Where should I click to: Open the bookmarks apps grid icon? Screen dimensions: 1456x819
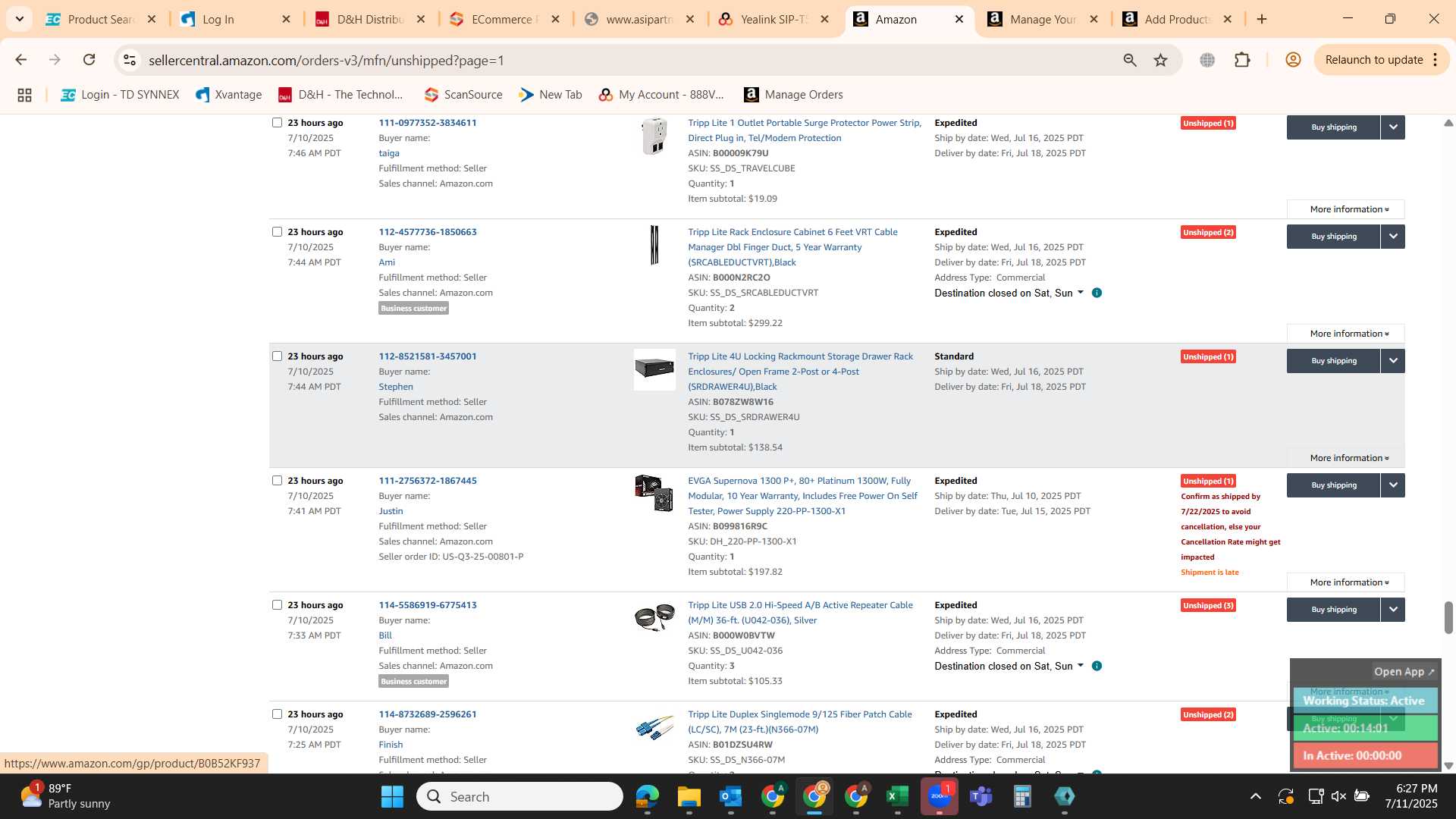(24, 95)
